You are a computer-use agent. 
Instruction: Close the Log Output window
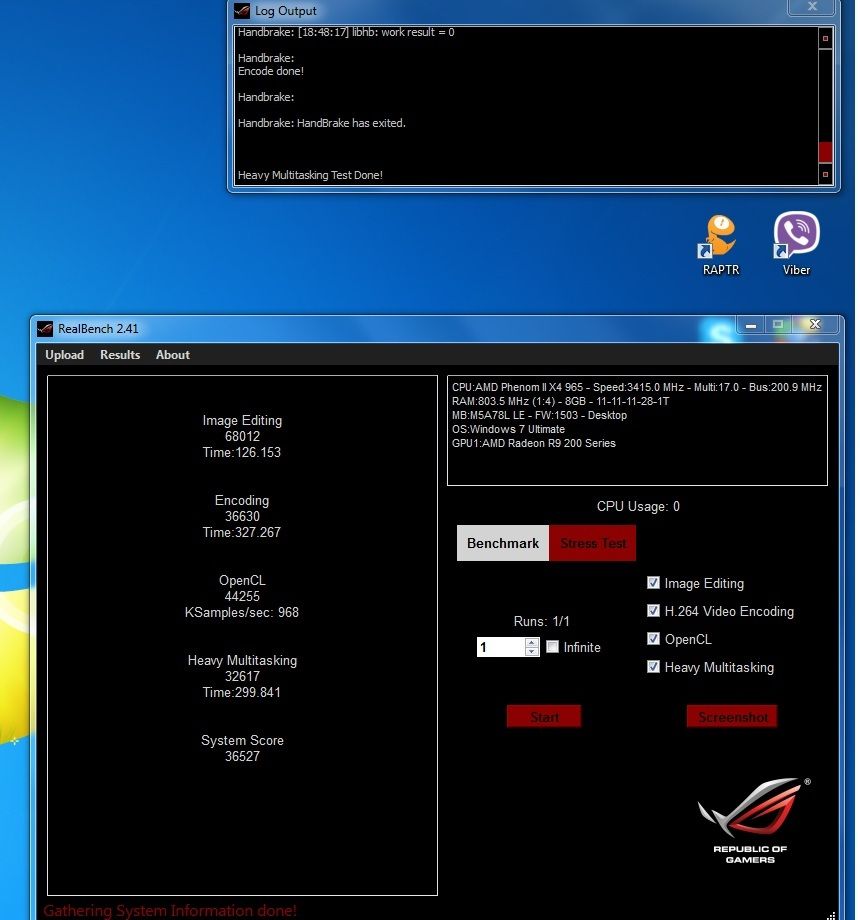pos(812,6)
